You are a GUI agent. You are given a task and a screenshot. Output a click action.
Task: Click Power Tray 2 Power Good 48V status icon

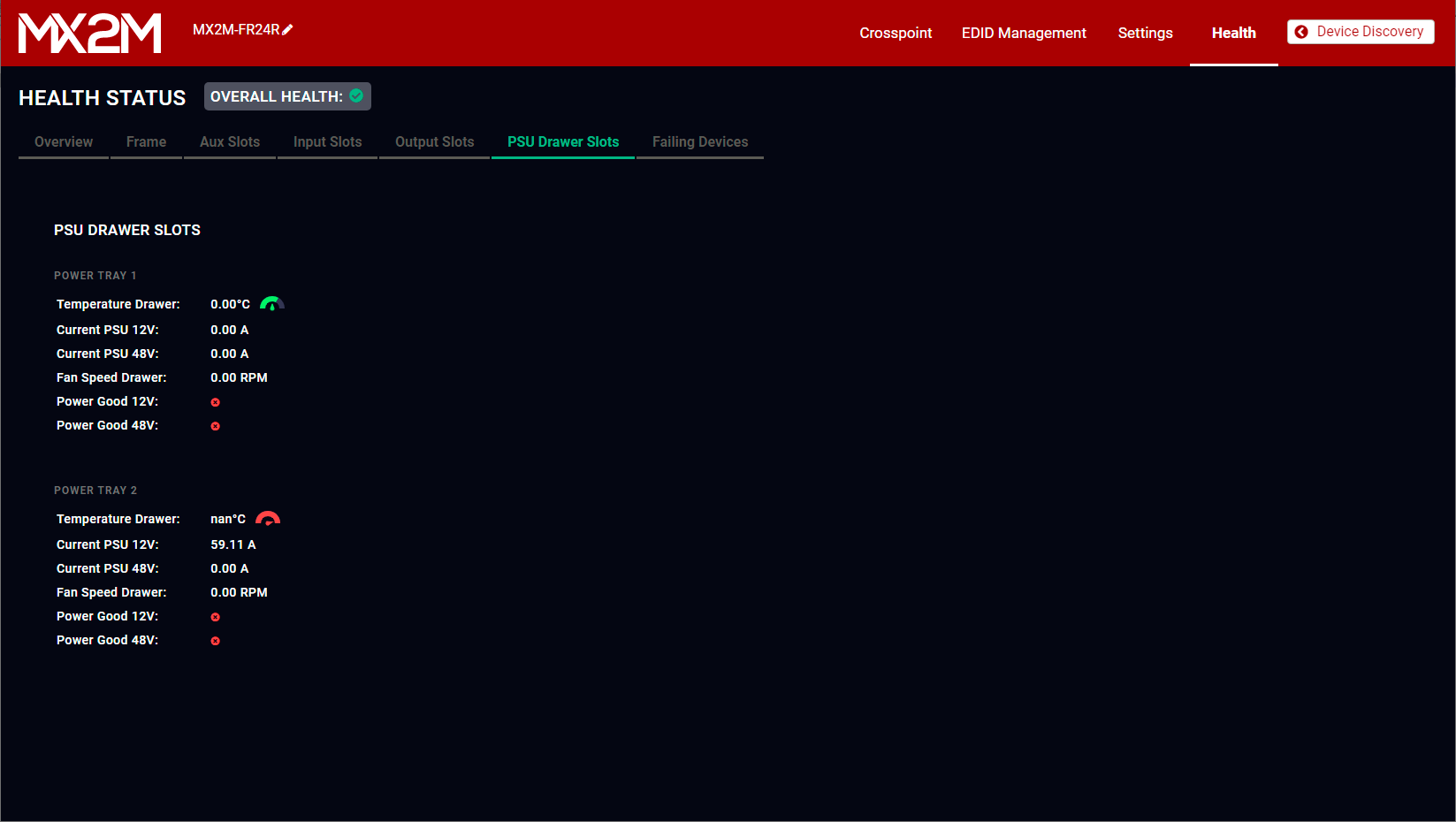click(215, 641)
